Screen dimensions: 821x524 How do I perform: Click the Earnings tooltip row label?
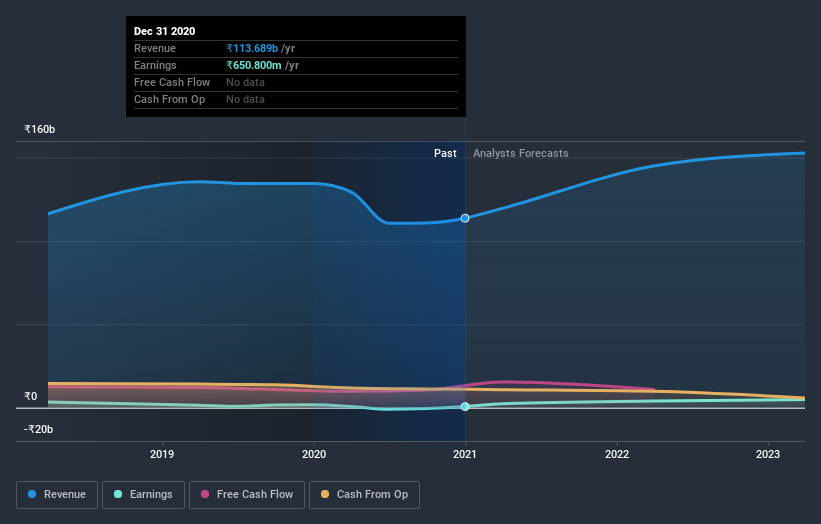click(x=155, y=65)
